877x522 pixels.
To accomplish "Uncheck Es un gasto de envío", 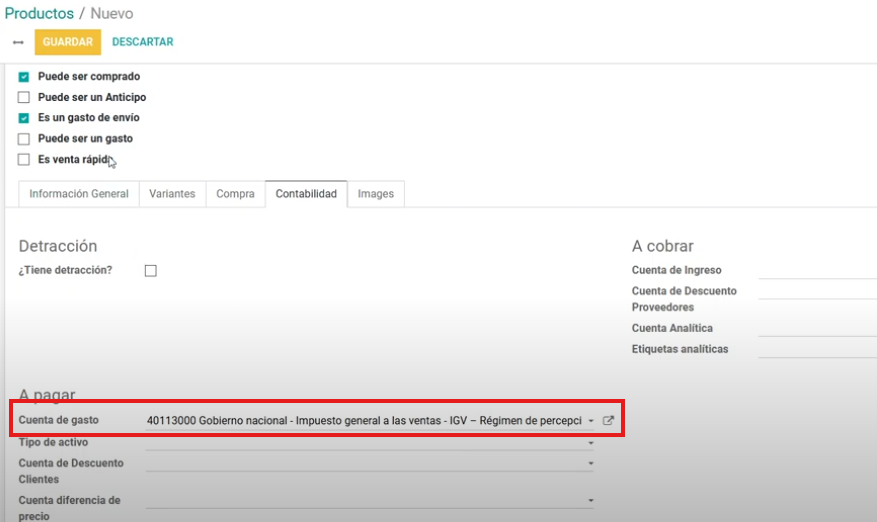I will [x=24, y=118].
